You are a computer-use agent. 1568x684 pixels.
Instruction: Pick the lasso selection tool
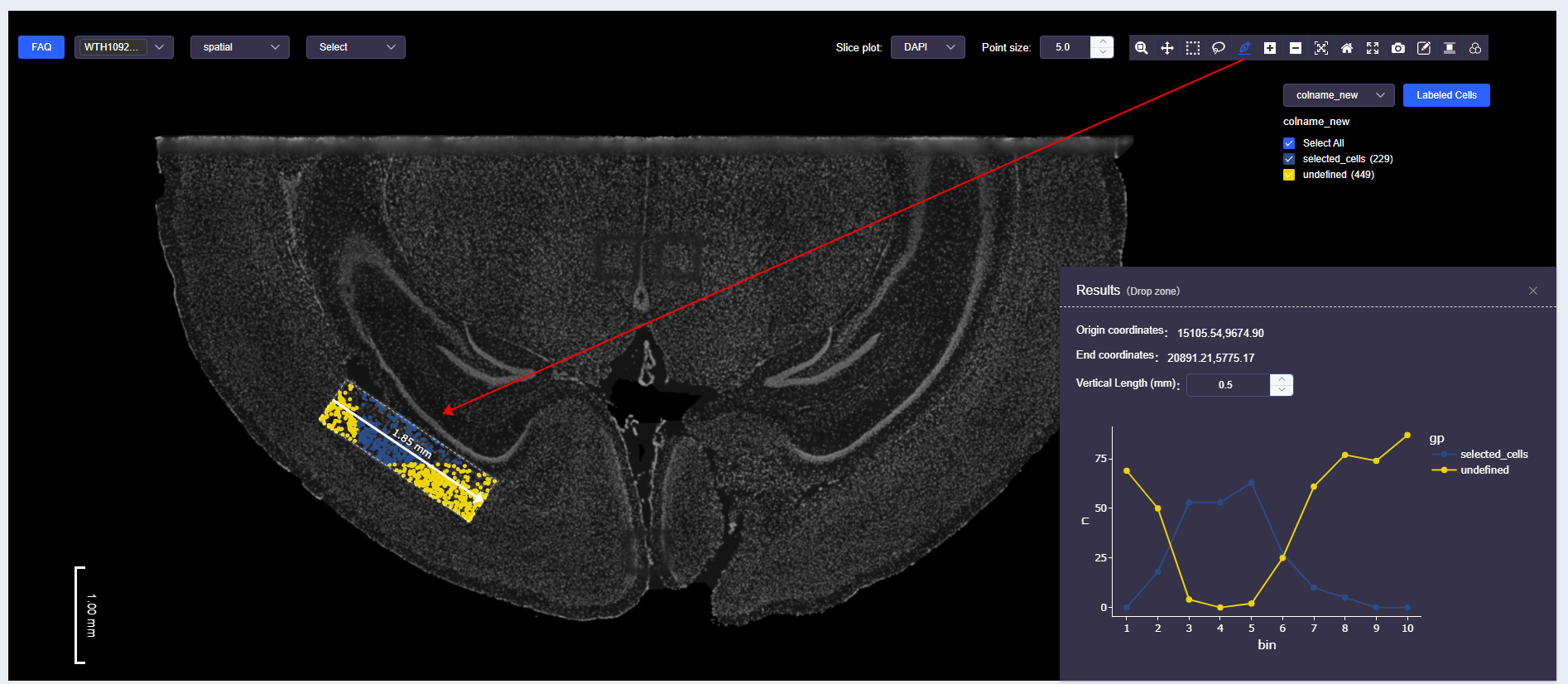[1218, 48]
